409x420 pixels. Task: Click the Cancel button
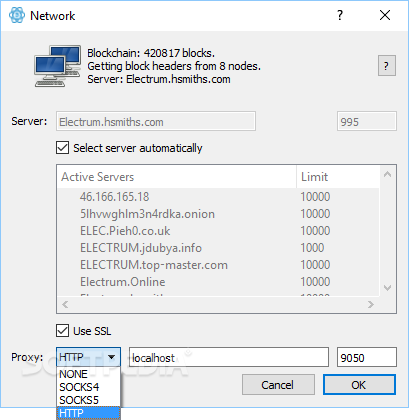click(278, 385)
